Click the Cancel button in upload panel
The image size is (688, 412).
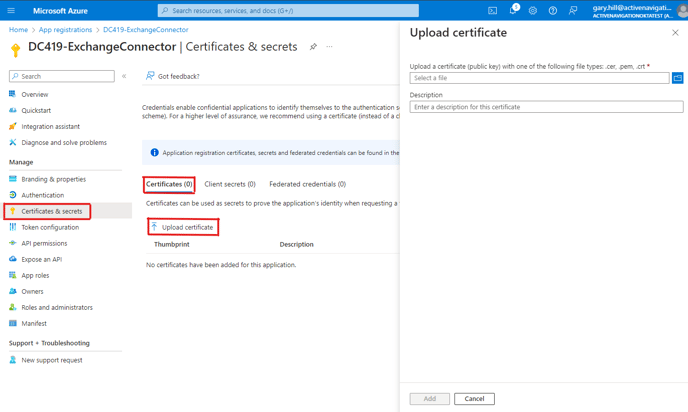click(474, 399)
